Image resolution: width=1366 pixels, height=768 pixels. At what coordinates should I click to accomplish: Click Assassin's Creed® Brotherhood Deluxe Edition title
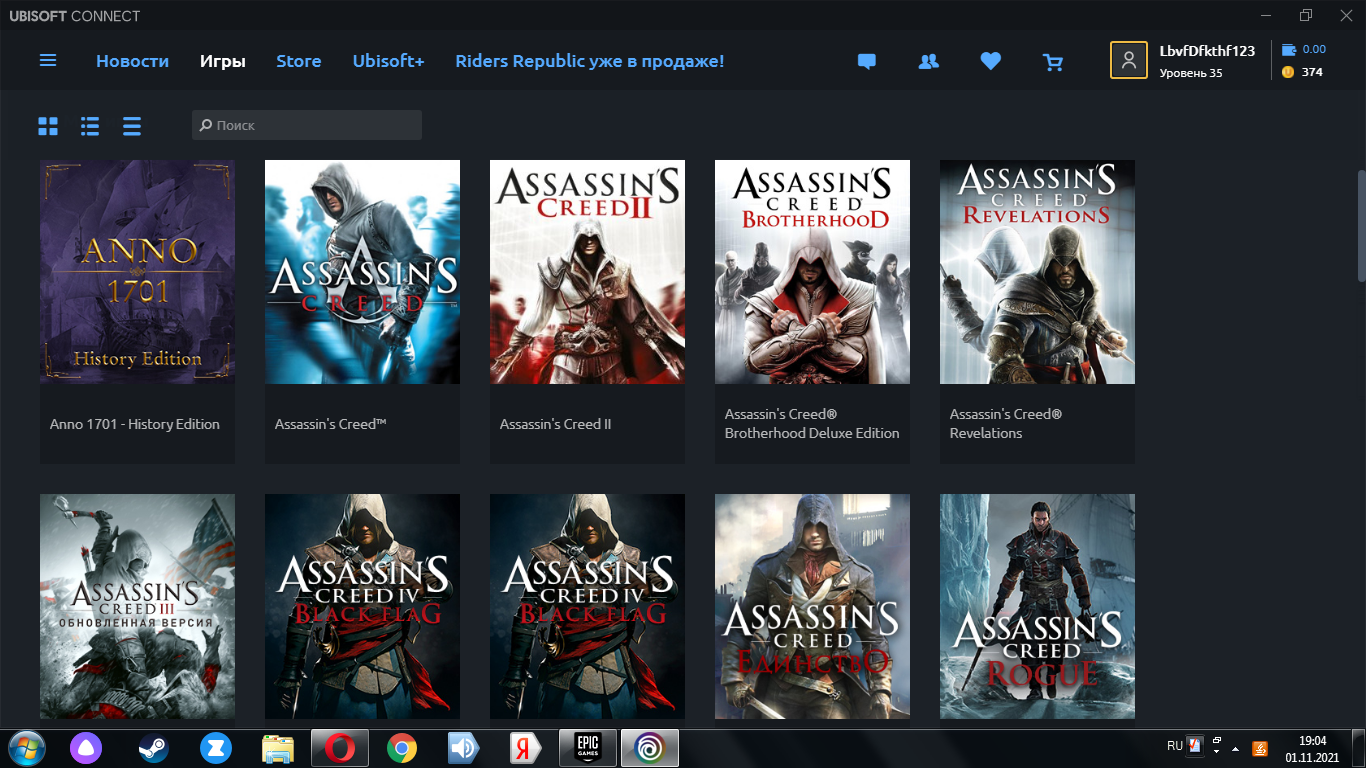pyautogui.click(x=812, y=424)
